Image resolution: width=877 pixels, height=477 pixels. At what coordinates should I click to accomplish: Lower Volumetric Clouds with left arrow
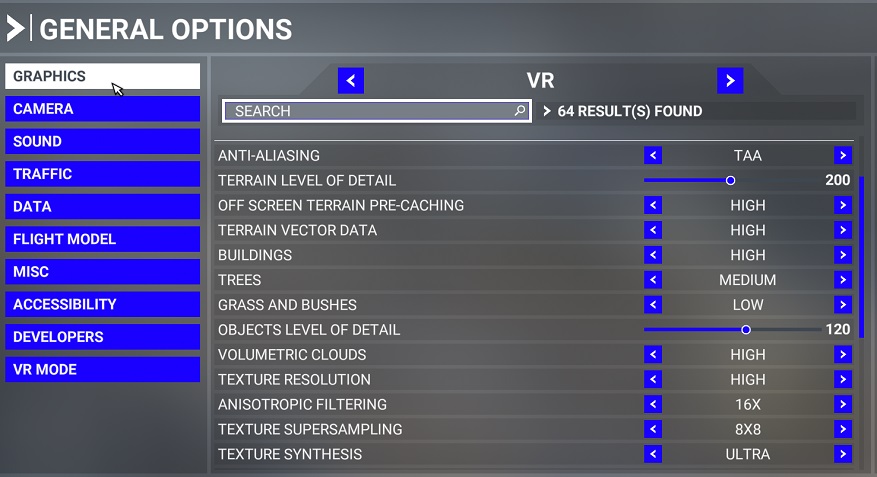[653, 355]
